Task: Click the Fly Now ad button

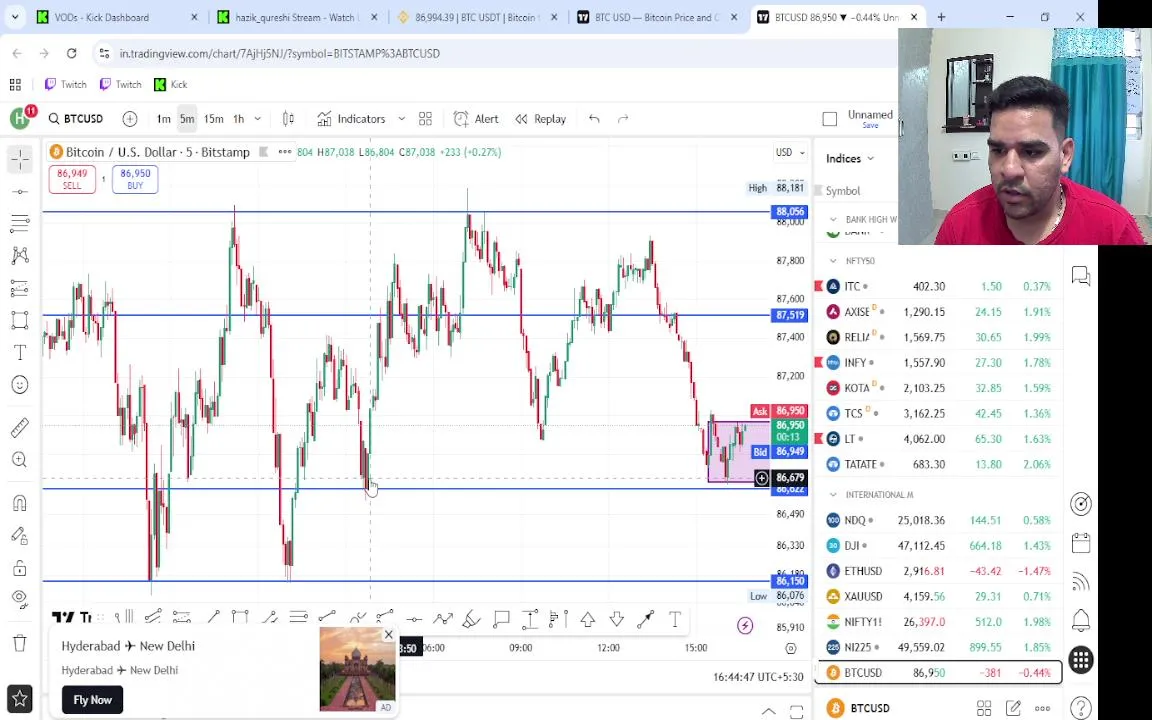Action: [93, 699]
